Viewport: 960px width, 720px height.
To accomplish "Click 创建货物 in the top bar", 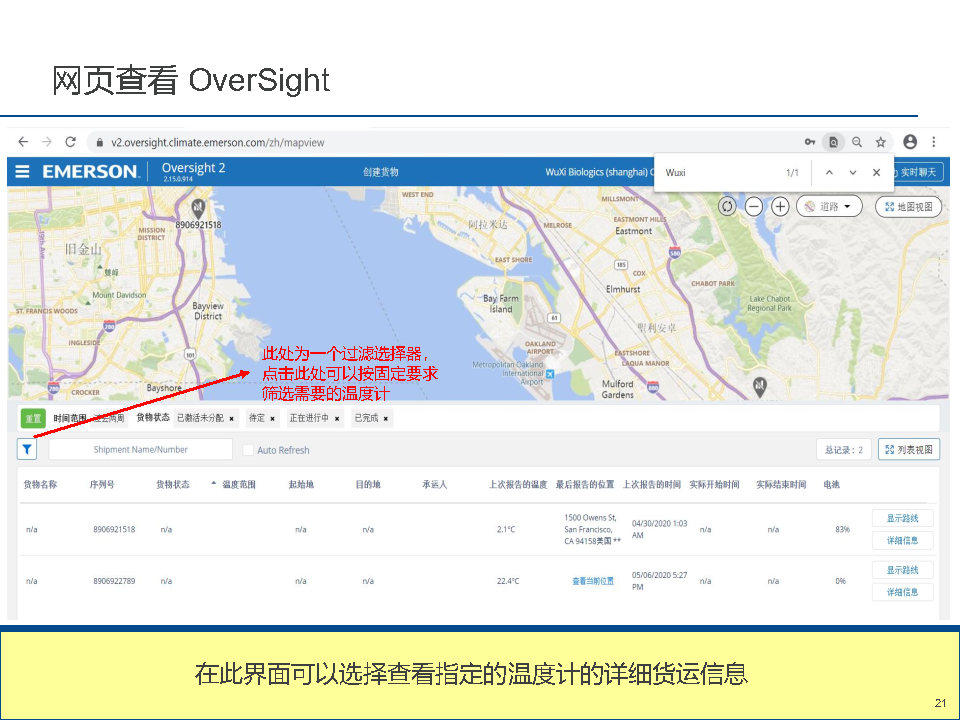I will point(380,172).
